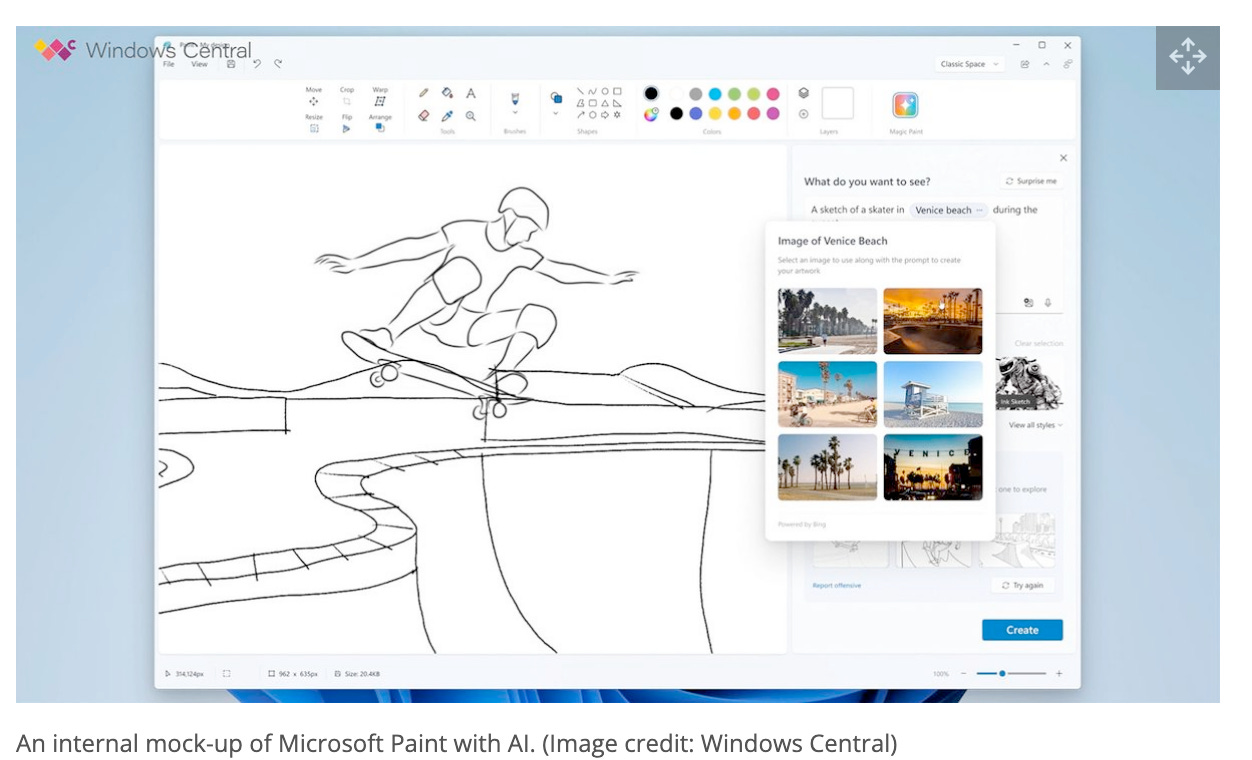Click the Resize tool icon

[x=314, y=128]
